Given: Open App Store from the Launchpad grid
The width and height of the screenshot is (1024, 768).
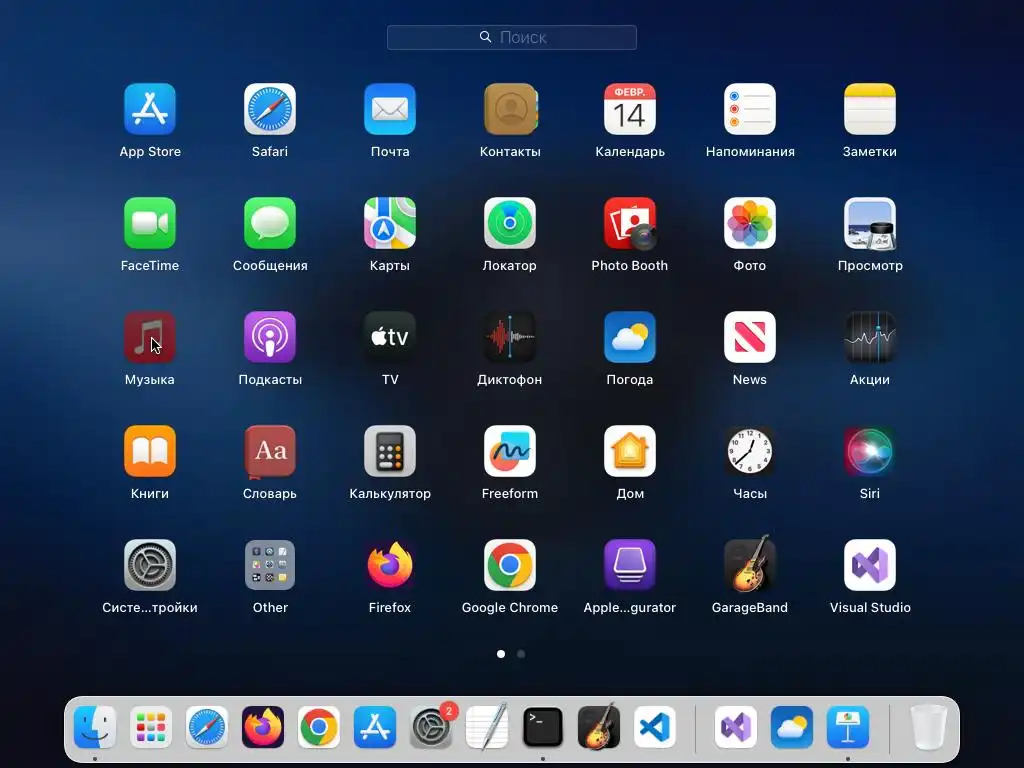Looking at the screenshot, I should (x=150, y=109).
